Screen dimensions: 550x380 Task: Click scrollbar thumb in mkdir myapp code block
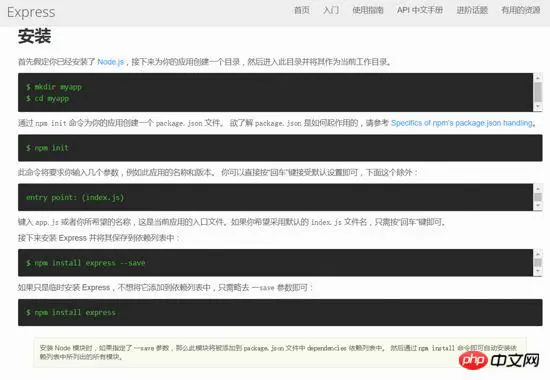click(x=538, y=92)
